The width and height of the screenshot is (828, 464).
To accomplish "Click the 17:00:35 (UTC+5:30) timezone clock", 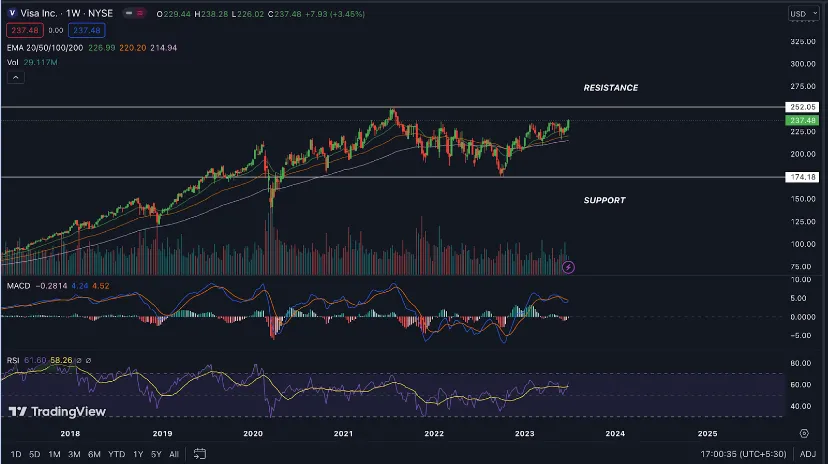I will tap(744, 454).
